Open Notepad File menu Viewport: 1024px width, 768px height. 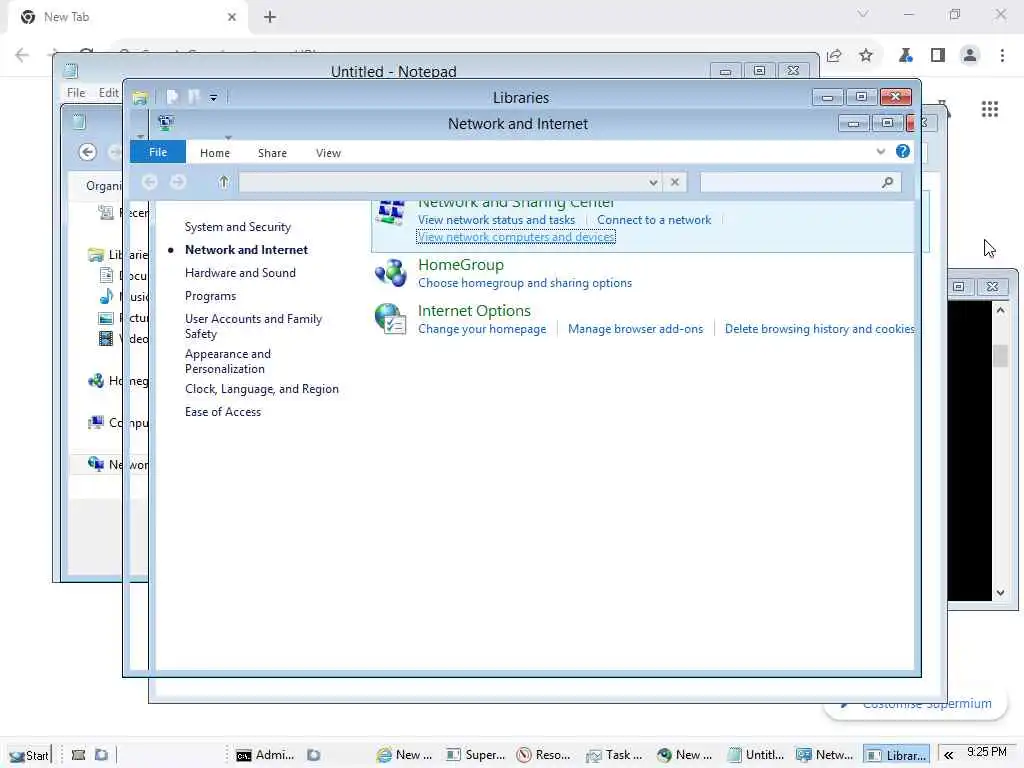76,93
